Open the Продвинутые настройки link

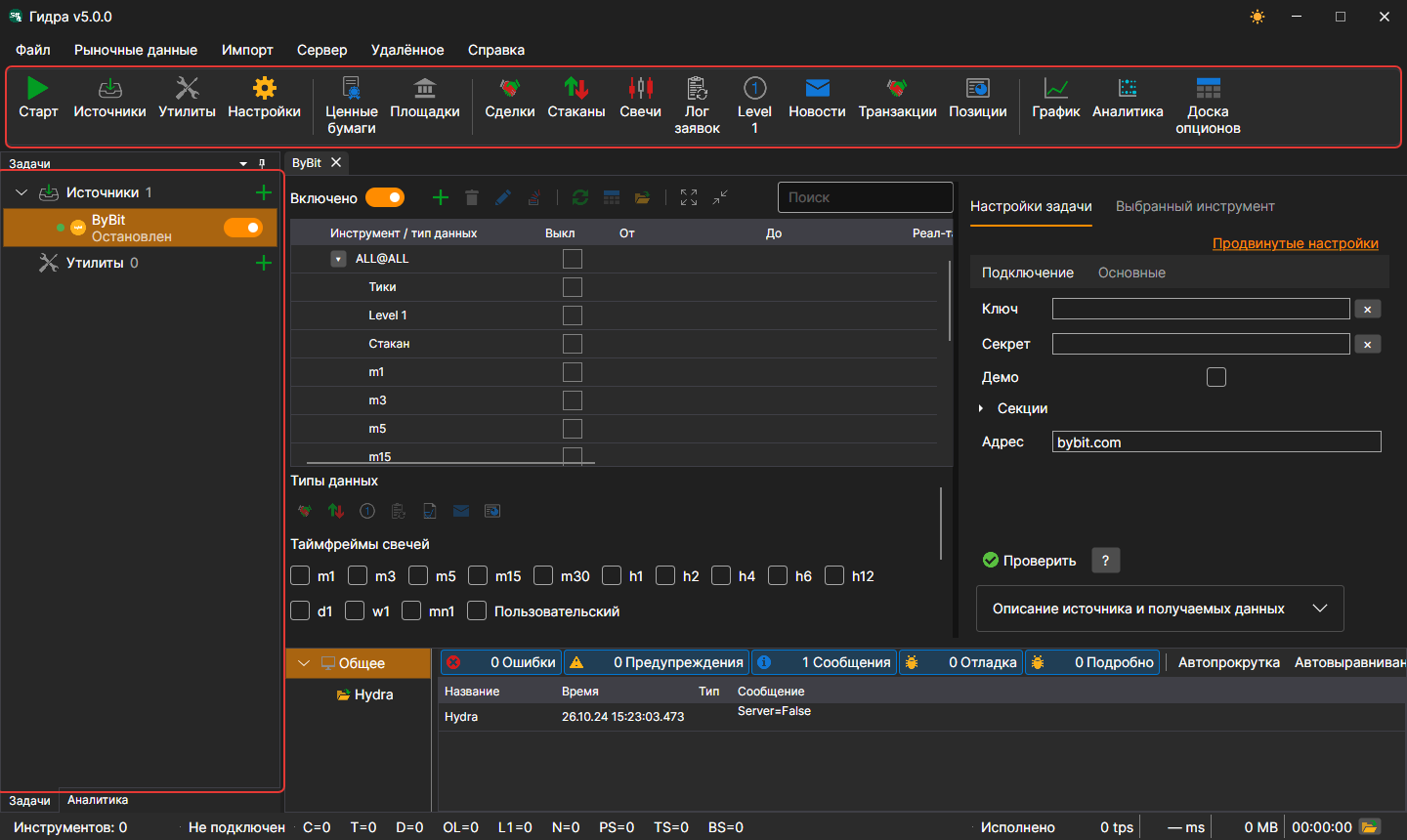click(x=1296, y=243)
